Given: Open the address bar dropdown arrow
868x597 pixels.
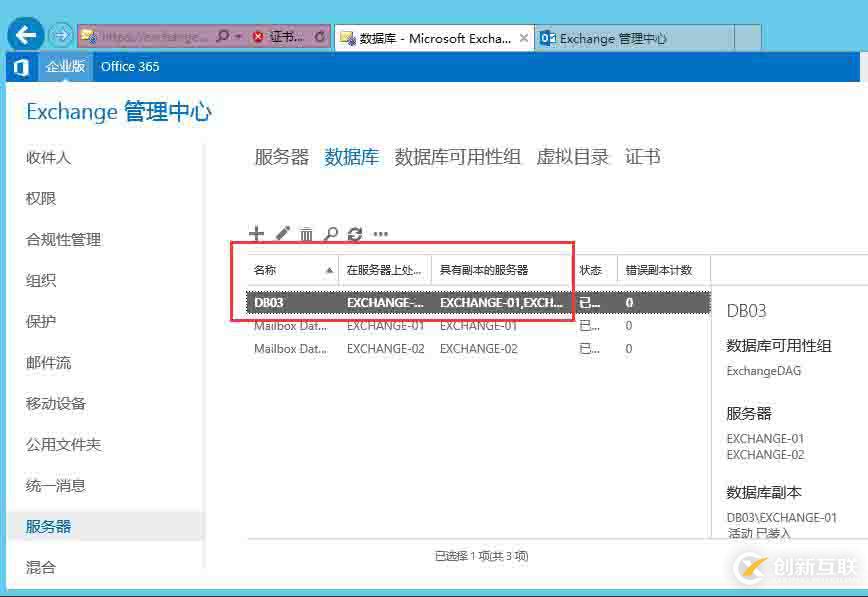Looking at the screenshot, I should click(239, 37).
